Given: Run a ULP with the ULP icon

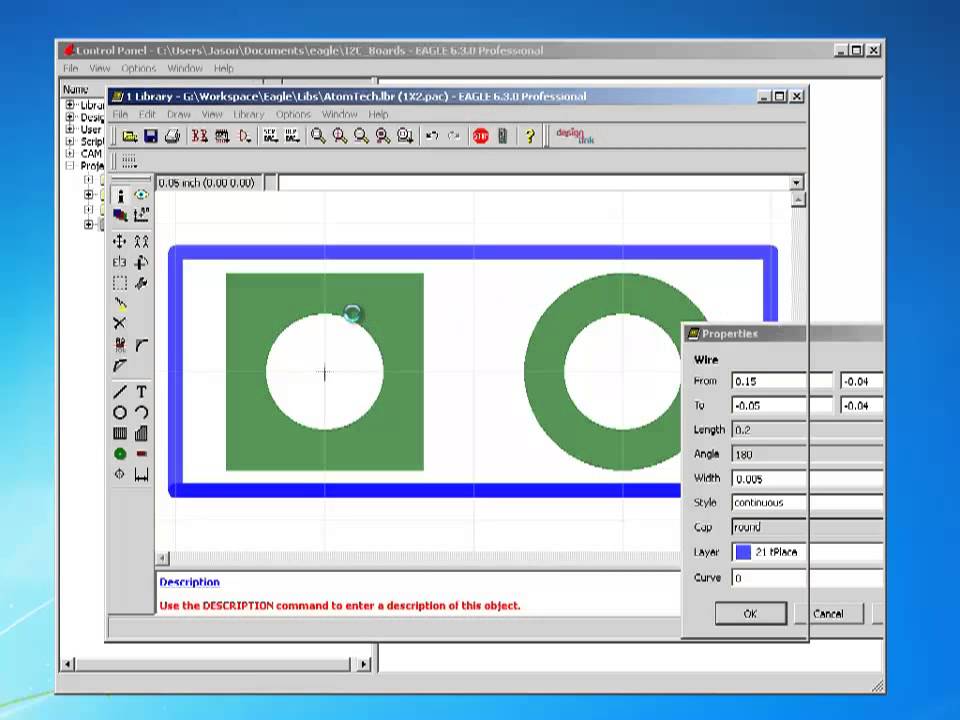Looking at the screenshot, I should 291,136.
